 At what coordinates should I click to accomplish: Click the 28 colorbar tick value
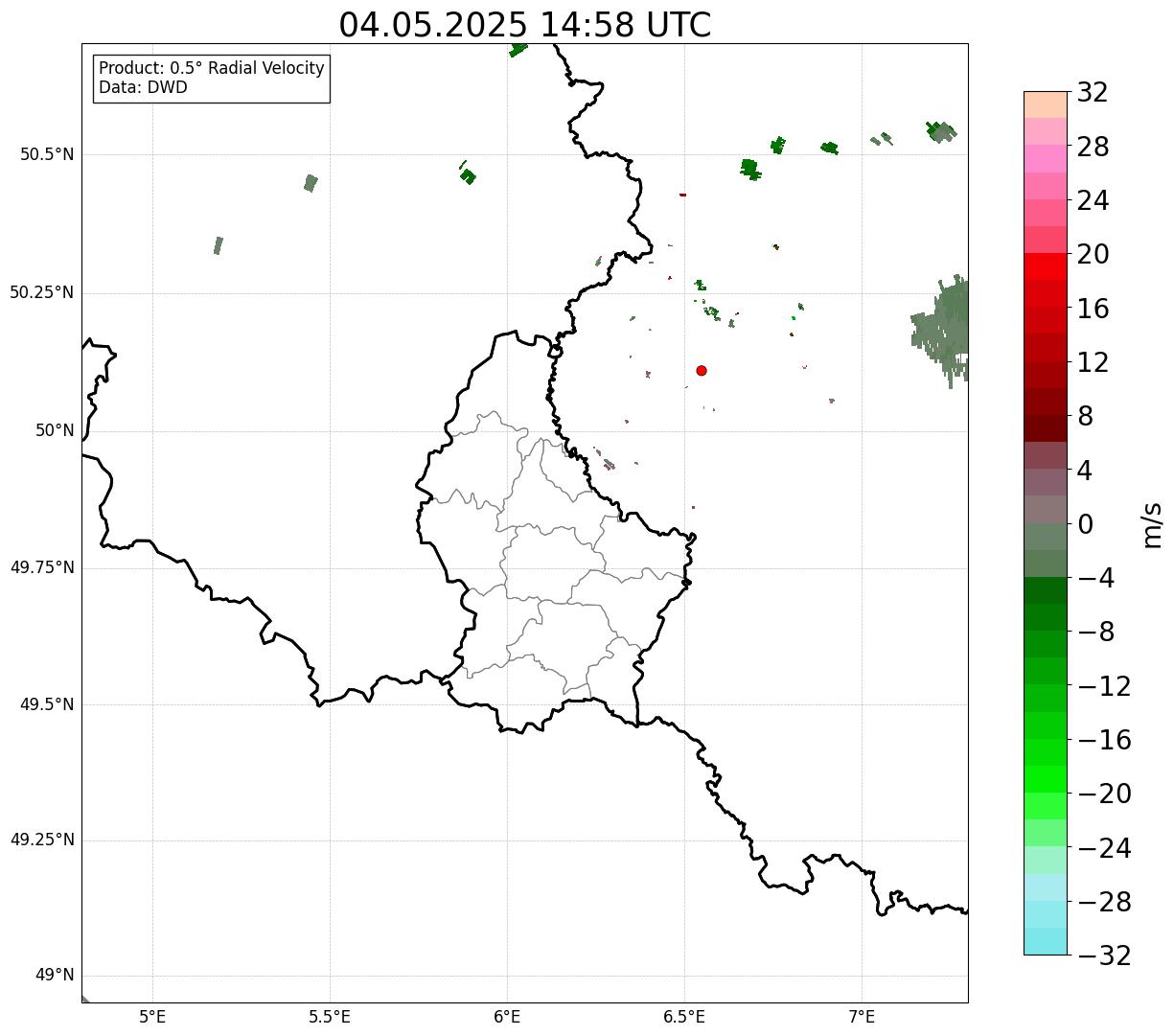[x=1093, y=147]
